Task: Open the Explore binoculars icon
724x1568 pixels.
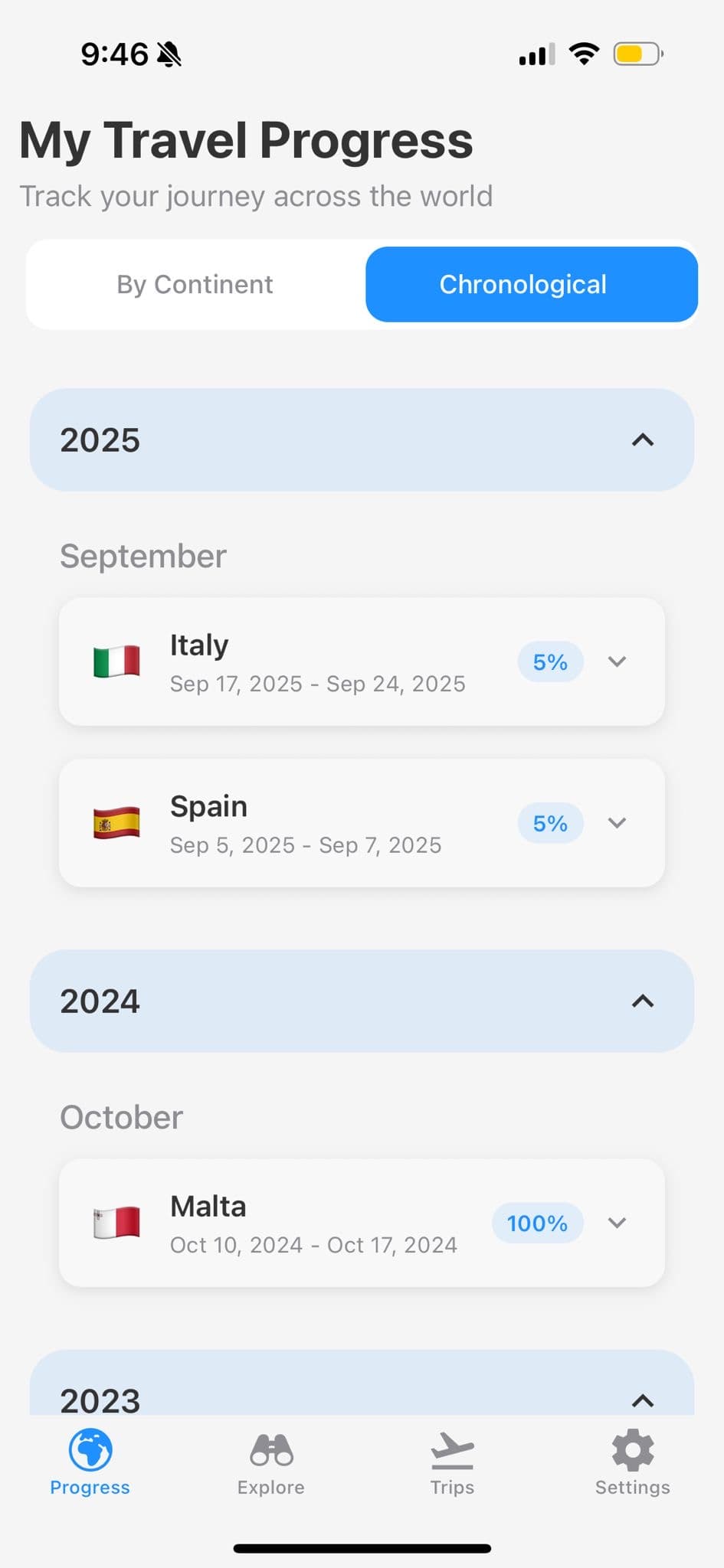Action: pyautogui.click(x=271, y=1450)
